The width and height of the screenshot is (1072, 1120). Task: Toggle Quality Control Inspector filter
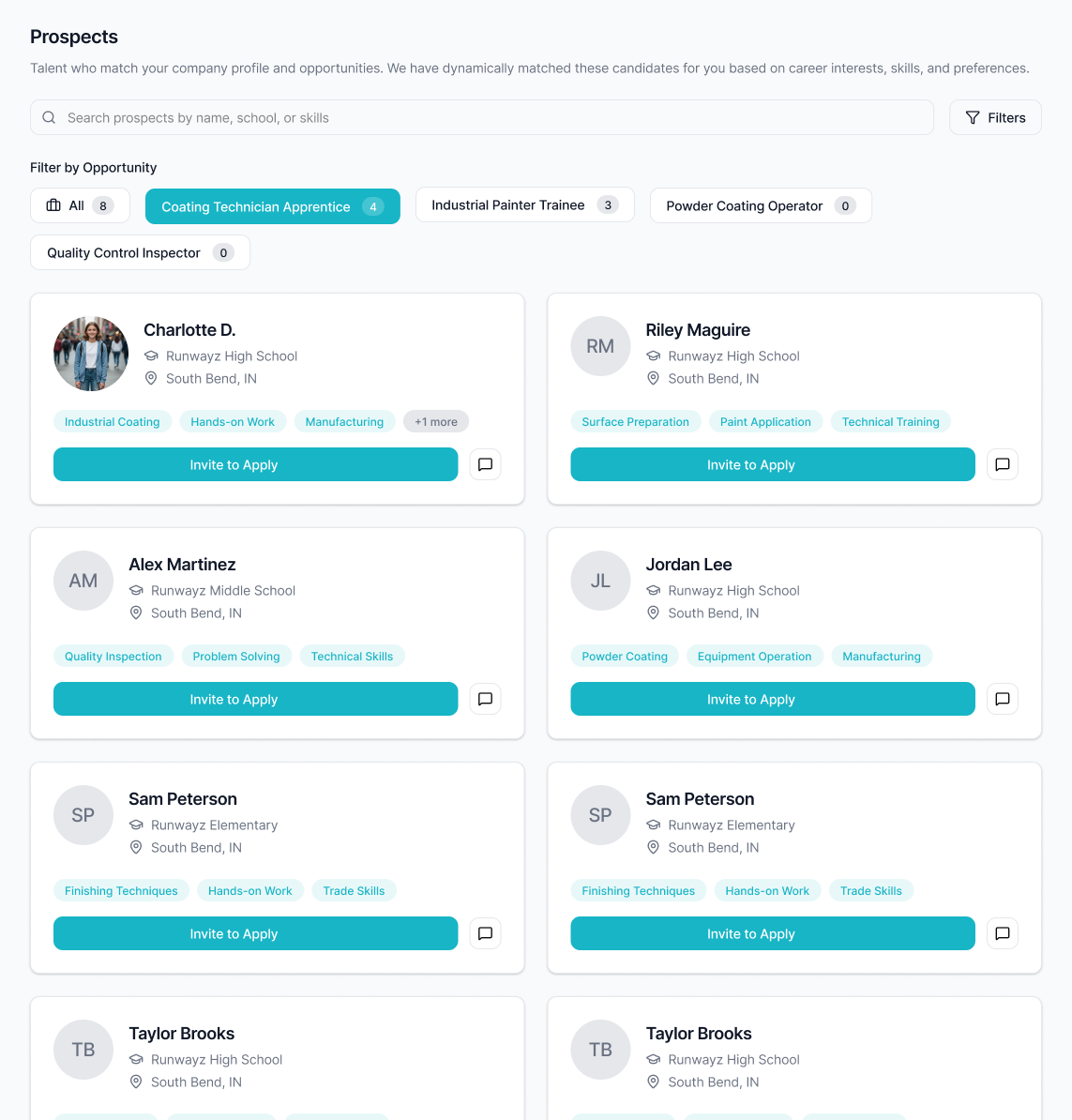pos(140,252)
